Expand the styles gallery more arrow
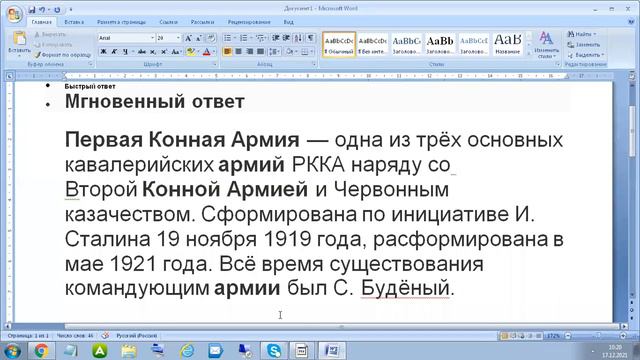This screenshot has width=640, height=360. coord(529,53)
